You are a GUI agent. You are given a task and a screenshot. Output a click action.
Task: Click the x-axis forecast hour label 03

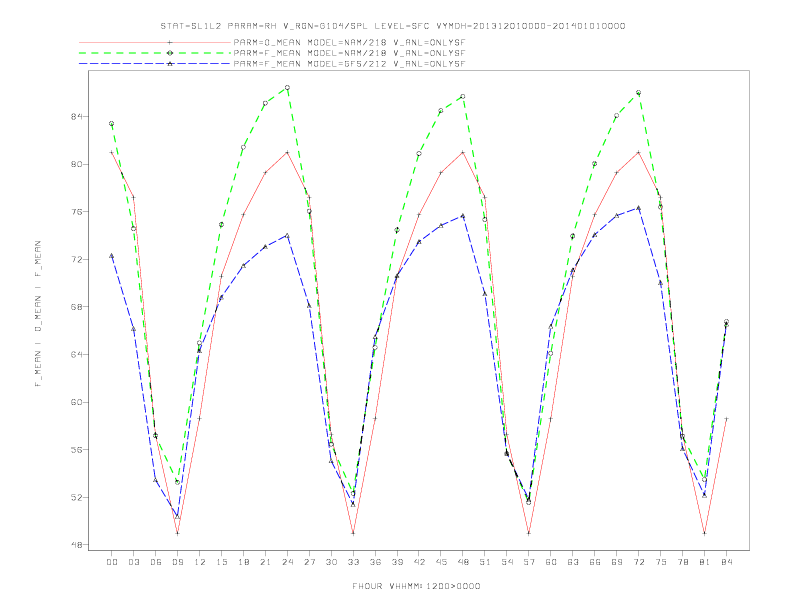(134, 562)
